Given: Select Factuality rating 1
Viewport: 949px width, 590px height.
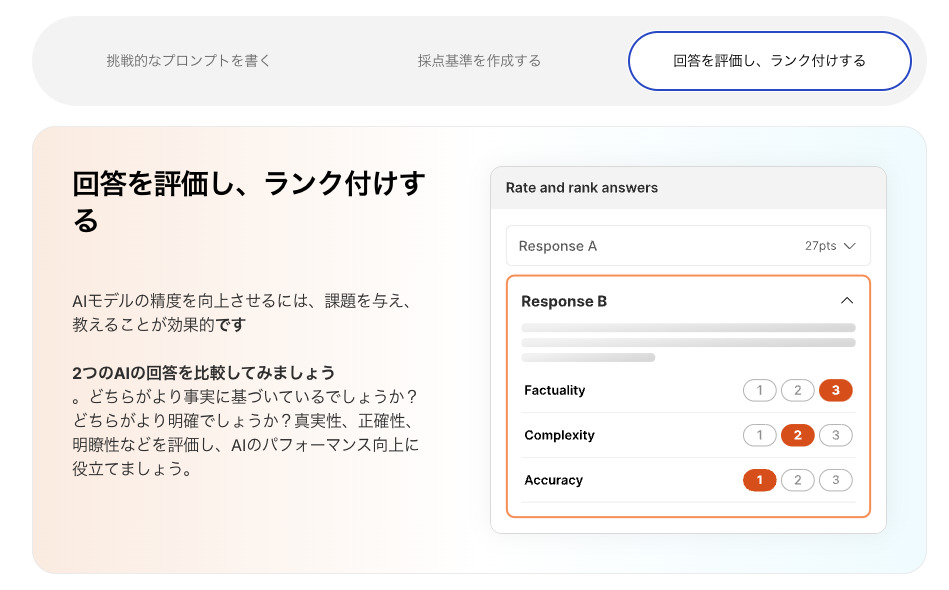Looking at the screenshot, I should [759, 390].
